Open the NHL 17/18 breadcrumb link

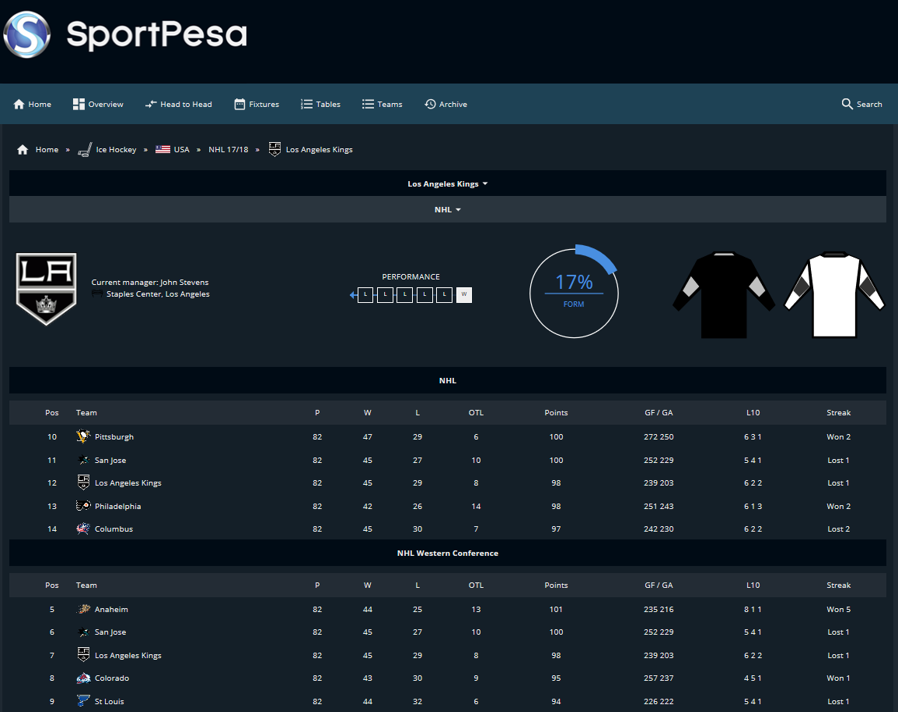228,150
